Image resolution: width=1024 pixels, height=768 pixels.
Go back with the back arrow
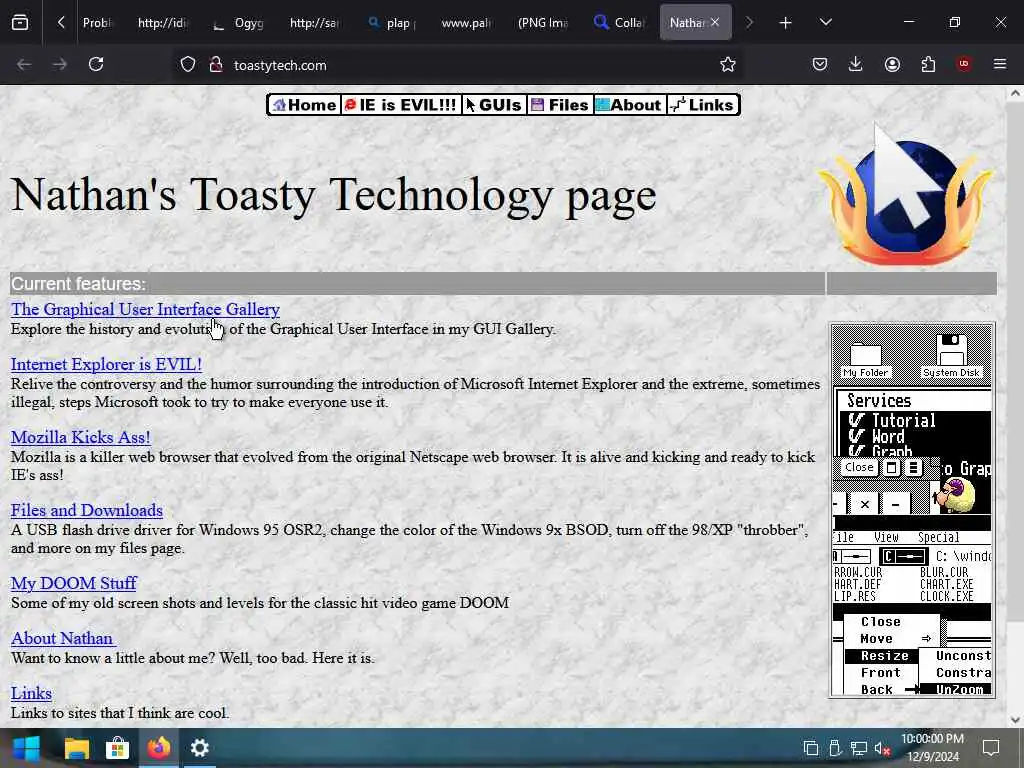pyautogui.click(x=24, y=65)
